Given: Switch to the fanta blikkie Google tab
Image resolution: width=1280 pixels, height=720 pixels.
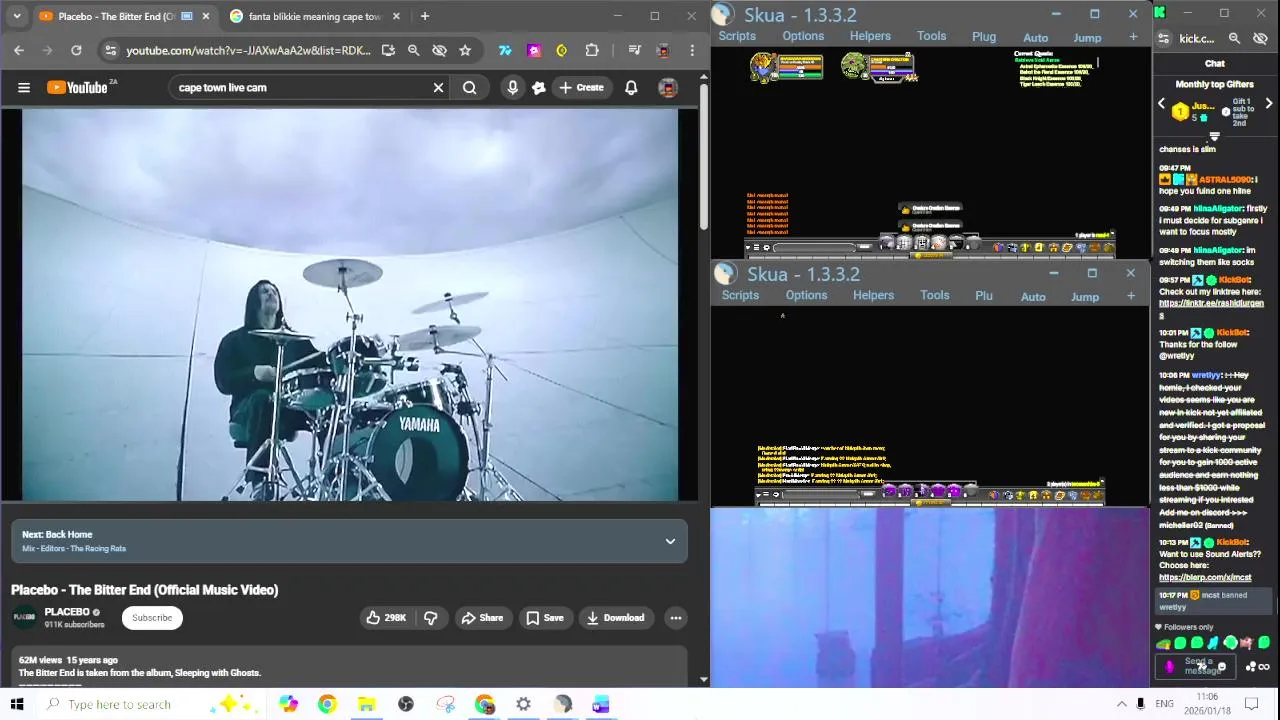Looking at the screenshot, I should click(x=316, y=16).
